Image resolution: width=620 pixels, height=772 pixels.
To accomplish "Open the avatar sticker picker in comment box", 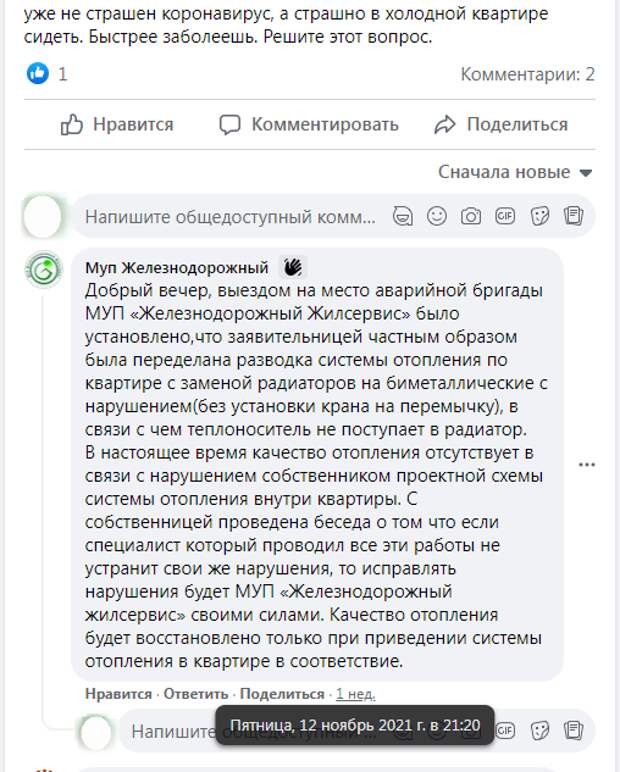I will click(x=403, y=216).
